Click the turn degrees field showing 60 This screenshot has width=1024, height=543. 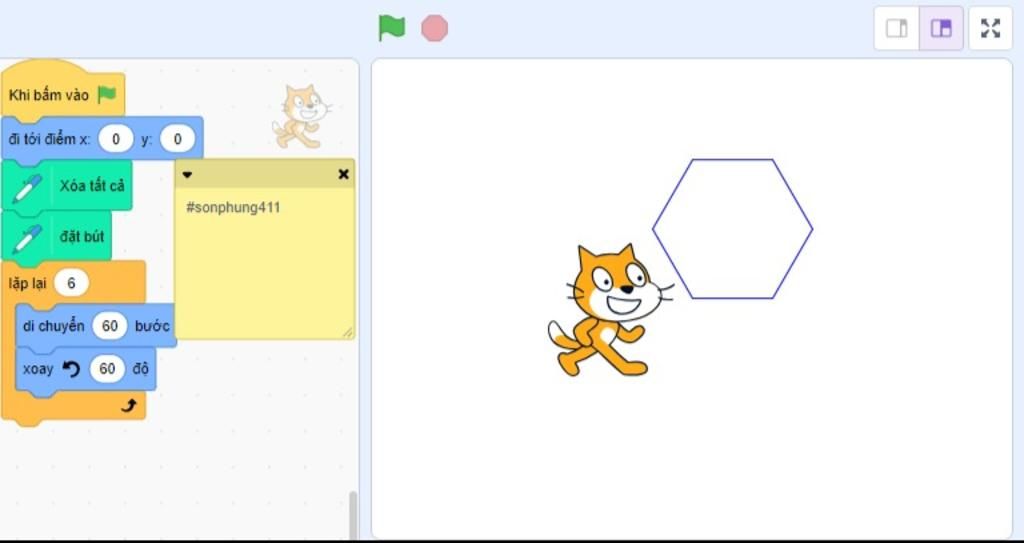pos(107,369)
